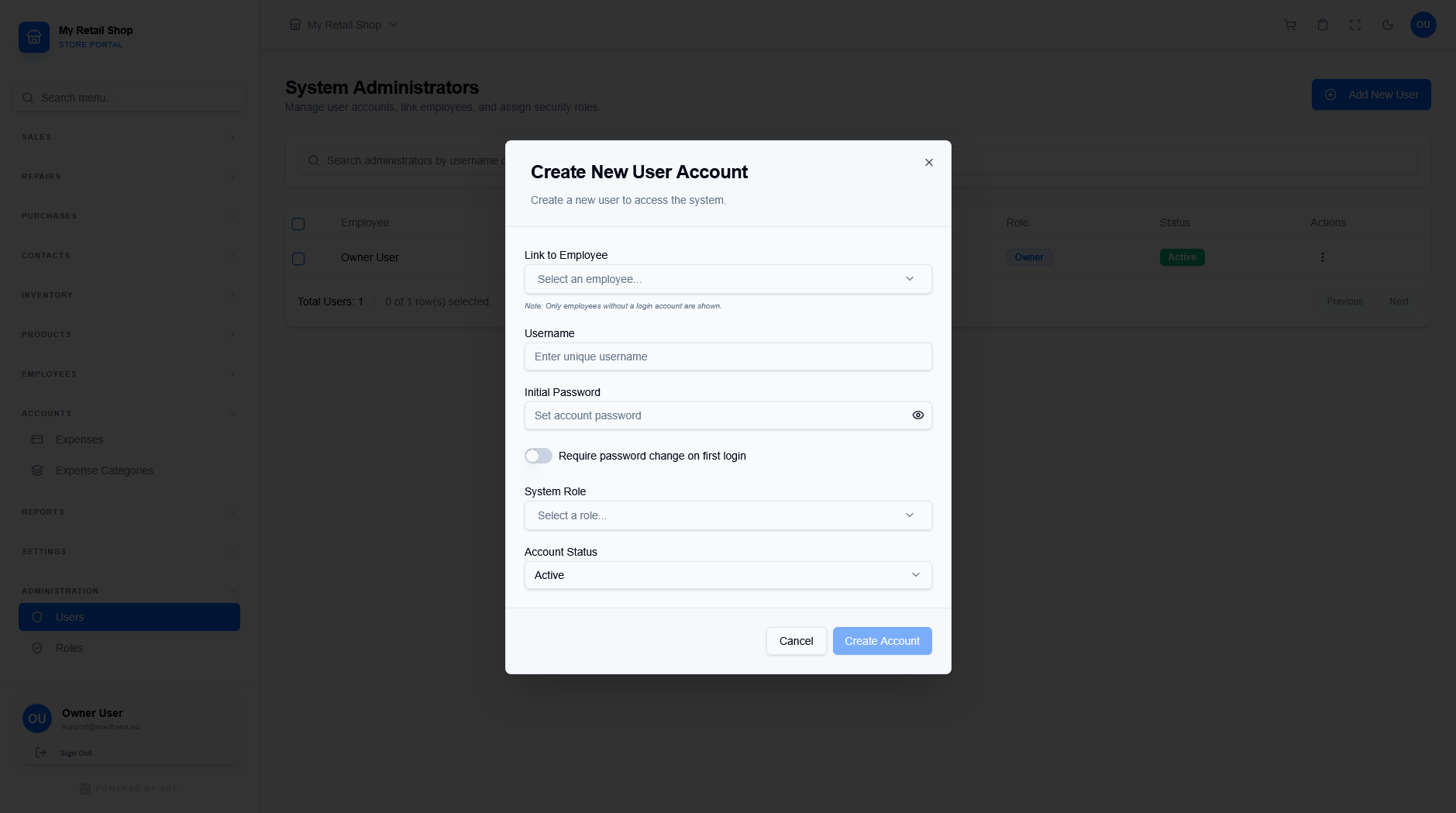Open the three-dot actions menu for Owner User
Image resolution: width=1456 pixels, height=813 pixels.
(x=1323, y=257)
